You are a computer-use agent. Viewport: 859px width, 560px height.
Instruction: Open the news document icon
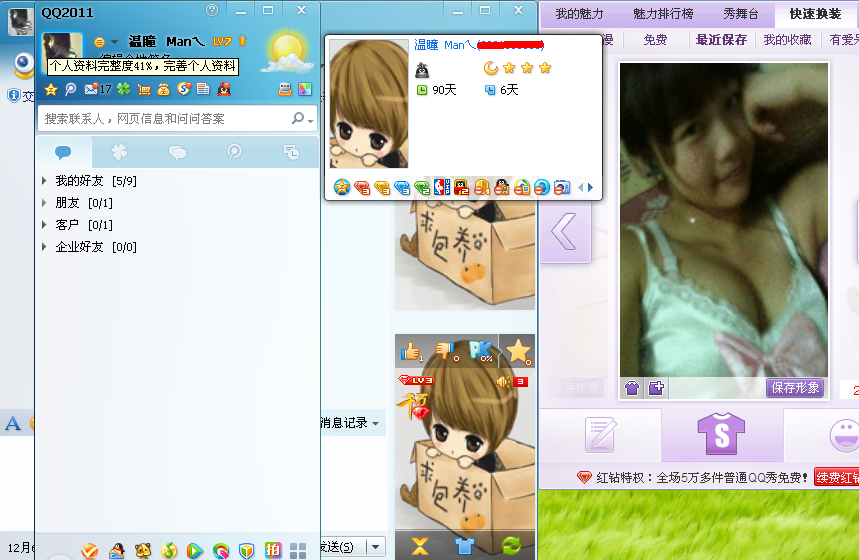pyautogui.click(x=203, y=89)
